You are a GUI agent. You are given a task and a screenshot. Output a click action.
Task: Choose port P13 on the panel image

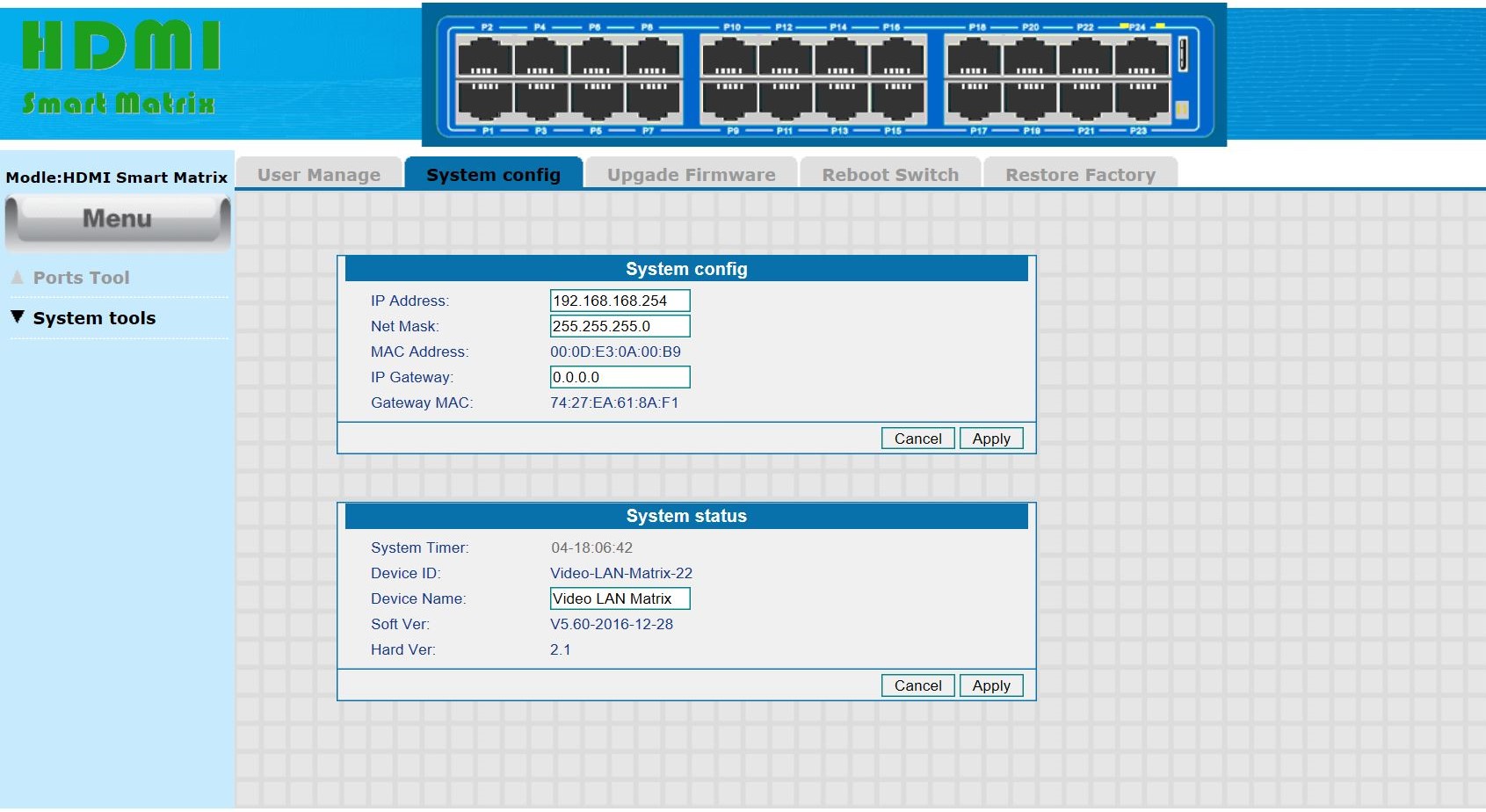pos(841,99)
